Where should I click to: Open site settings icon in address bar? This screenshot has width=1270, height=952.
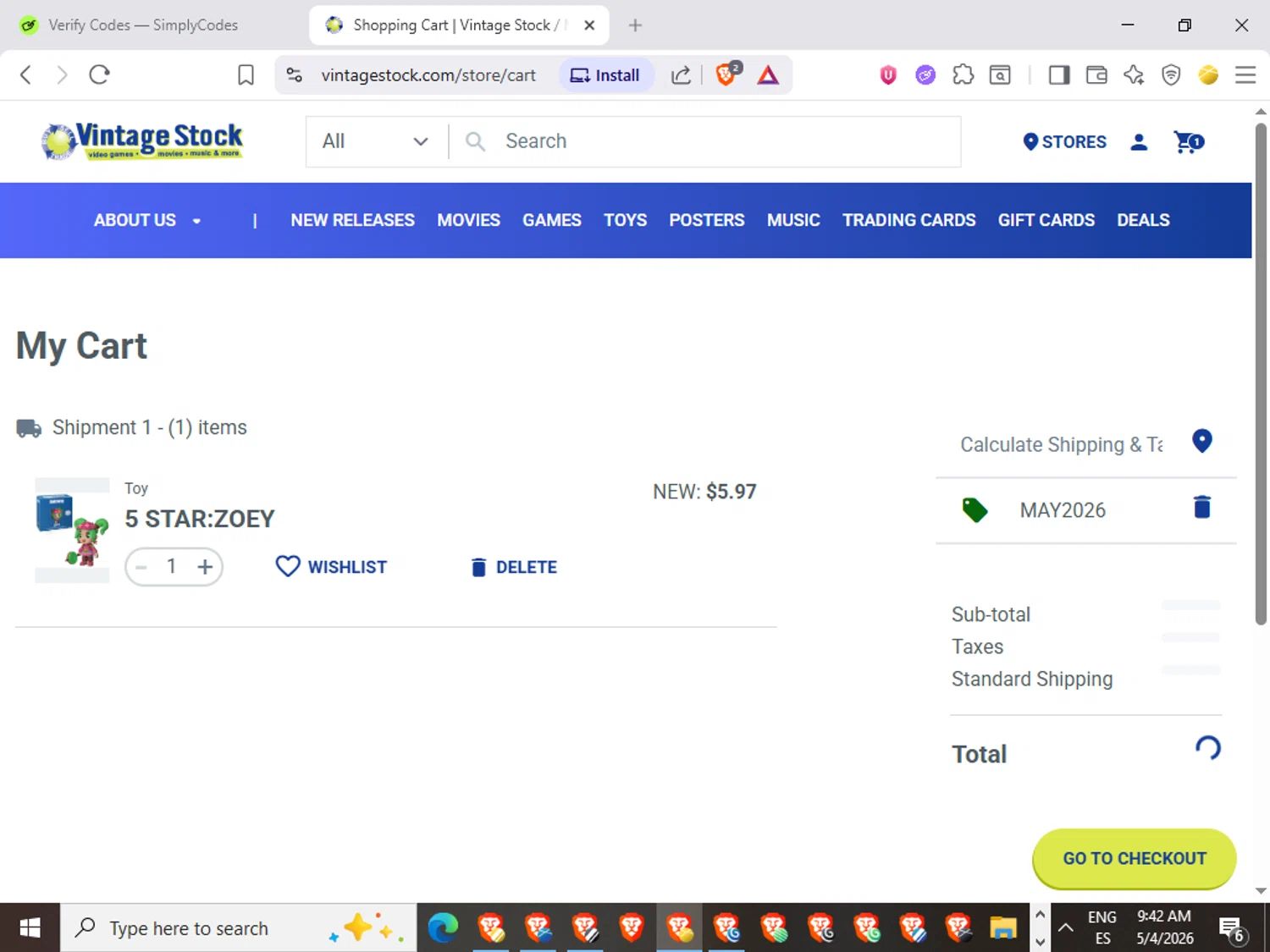294,75
